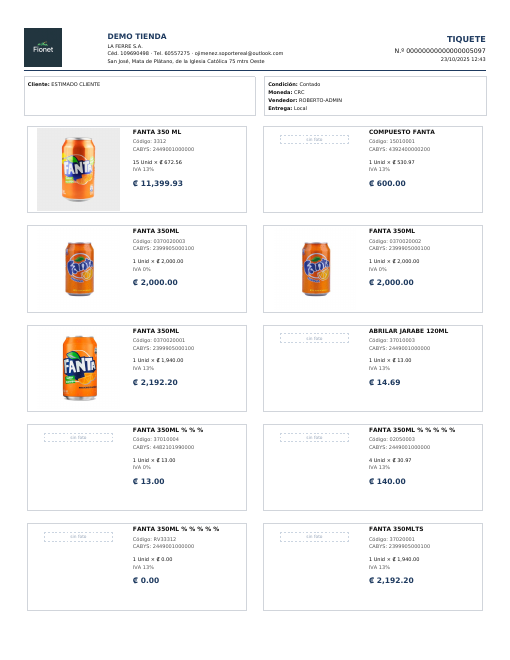510x660 pixels.
Task: Click the 'sin foto' placeholder of FANTA 350MLTS
Action: [314, 536]
